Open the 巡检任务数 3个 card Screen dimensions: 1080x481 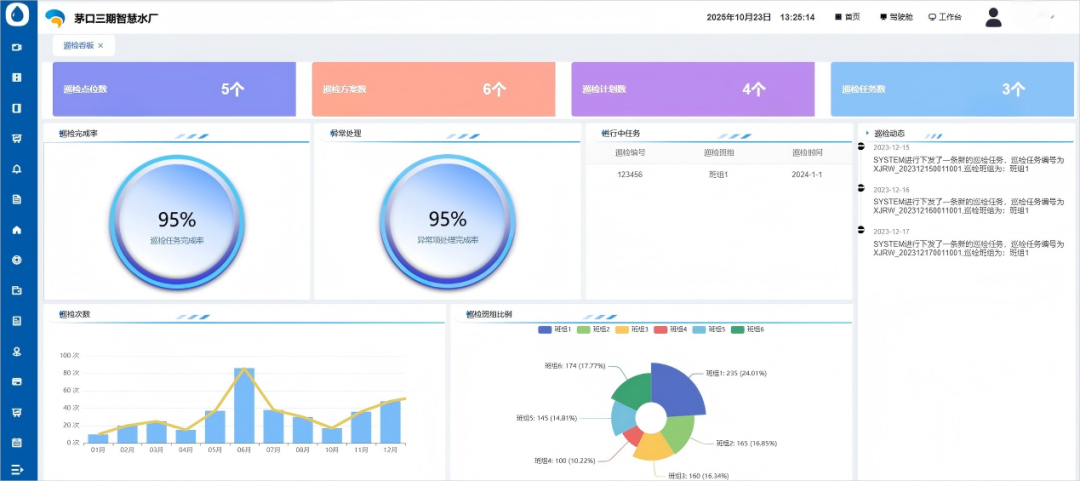click(x=953, y=89)
